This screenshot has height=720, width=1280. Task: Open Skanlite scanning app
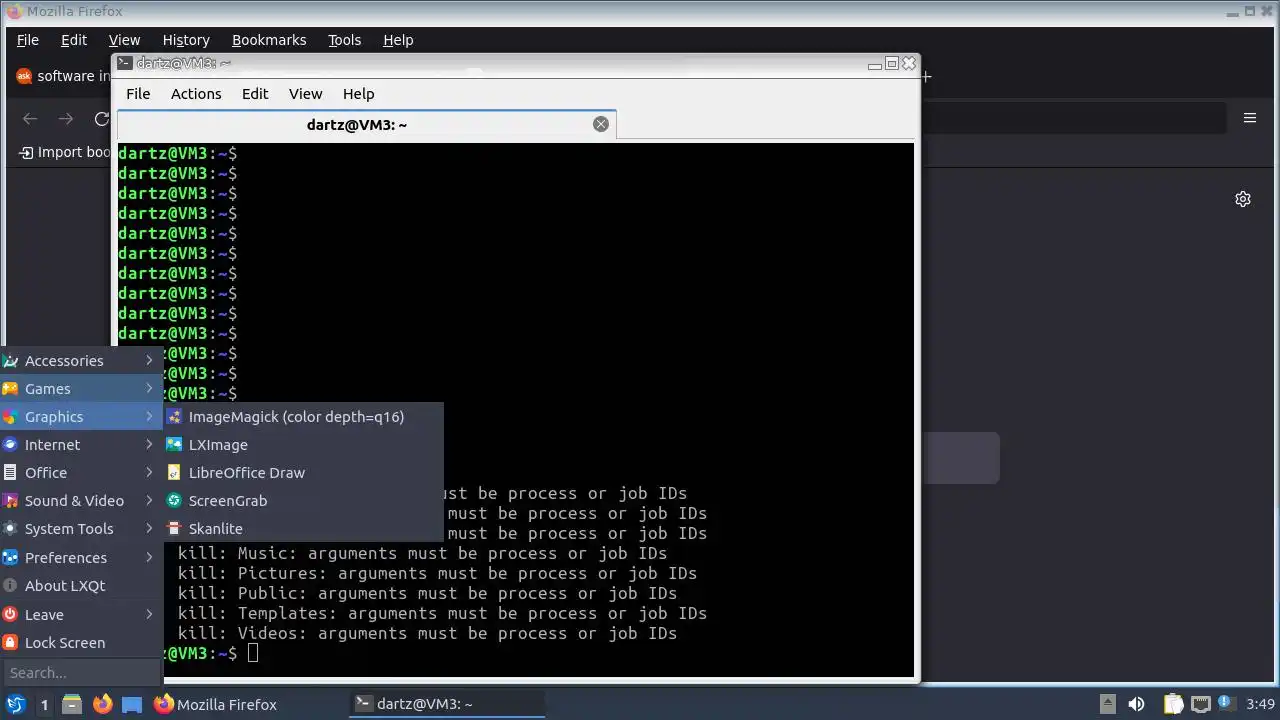point(303,529)
